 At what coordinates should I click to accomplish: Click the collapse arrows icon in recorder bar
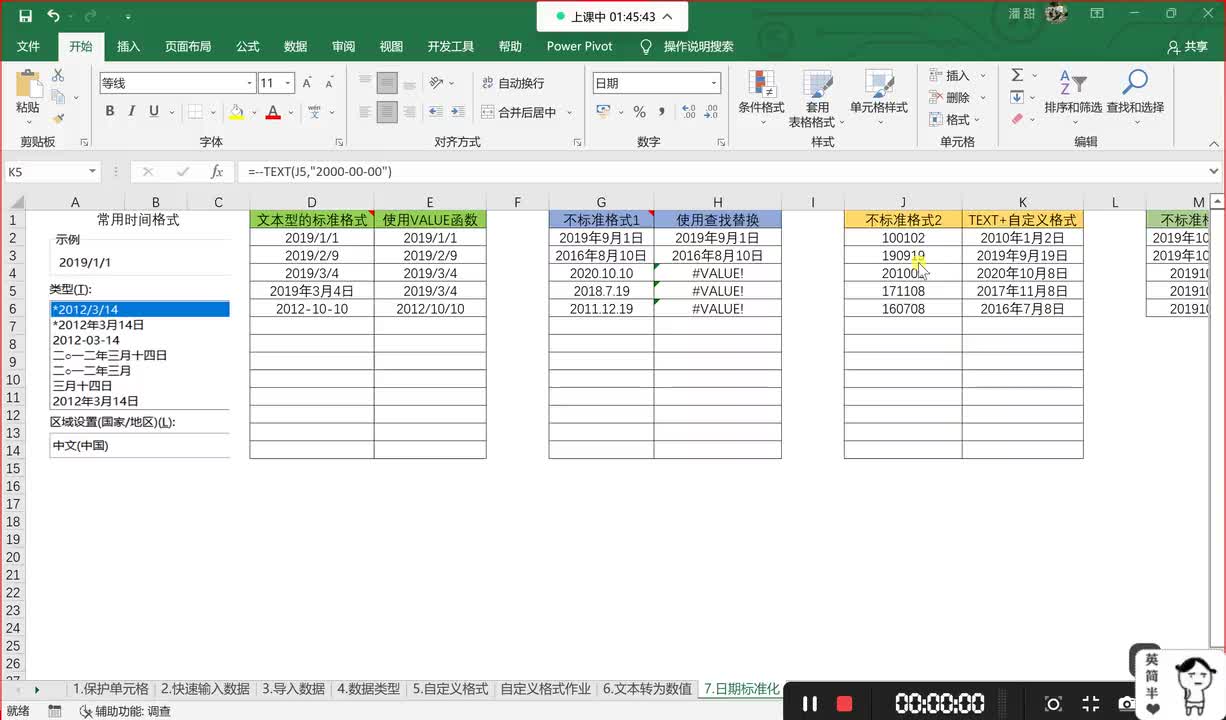(x=1091, y=704)
